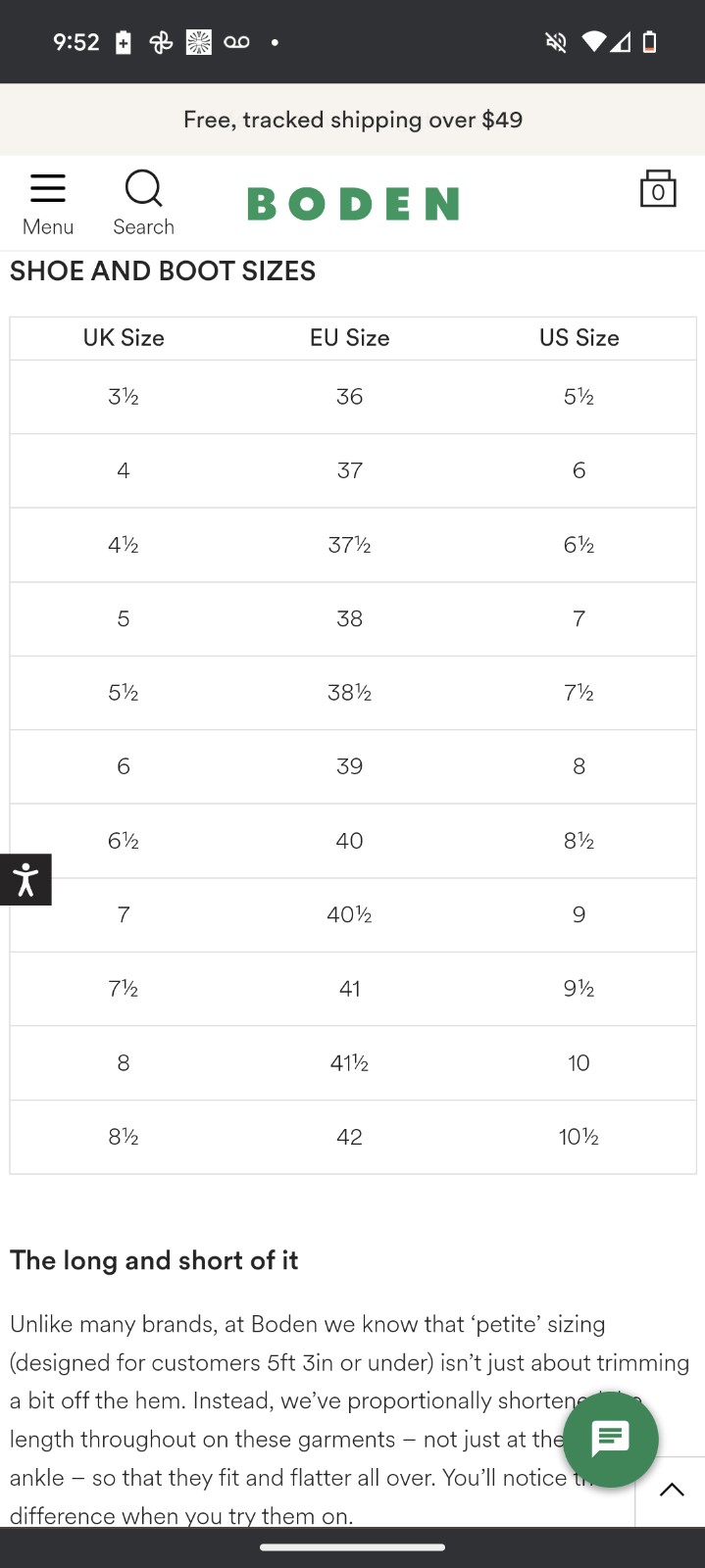Viewport: 705px width, 1568px height.
Task: Open the hamburger Menu icon
Action: coord(47,188)
